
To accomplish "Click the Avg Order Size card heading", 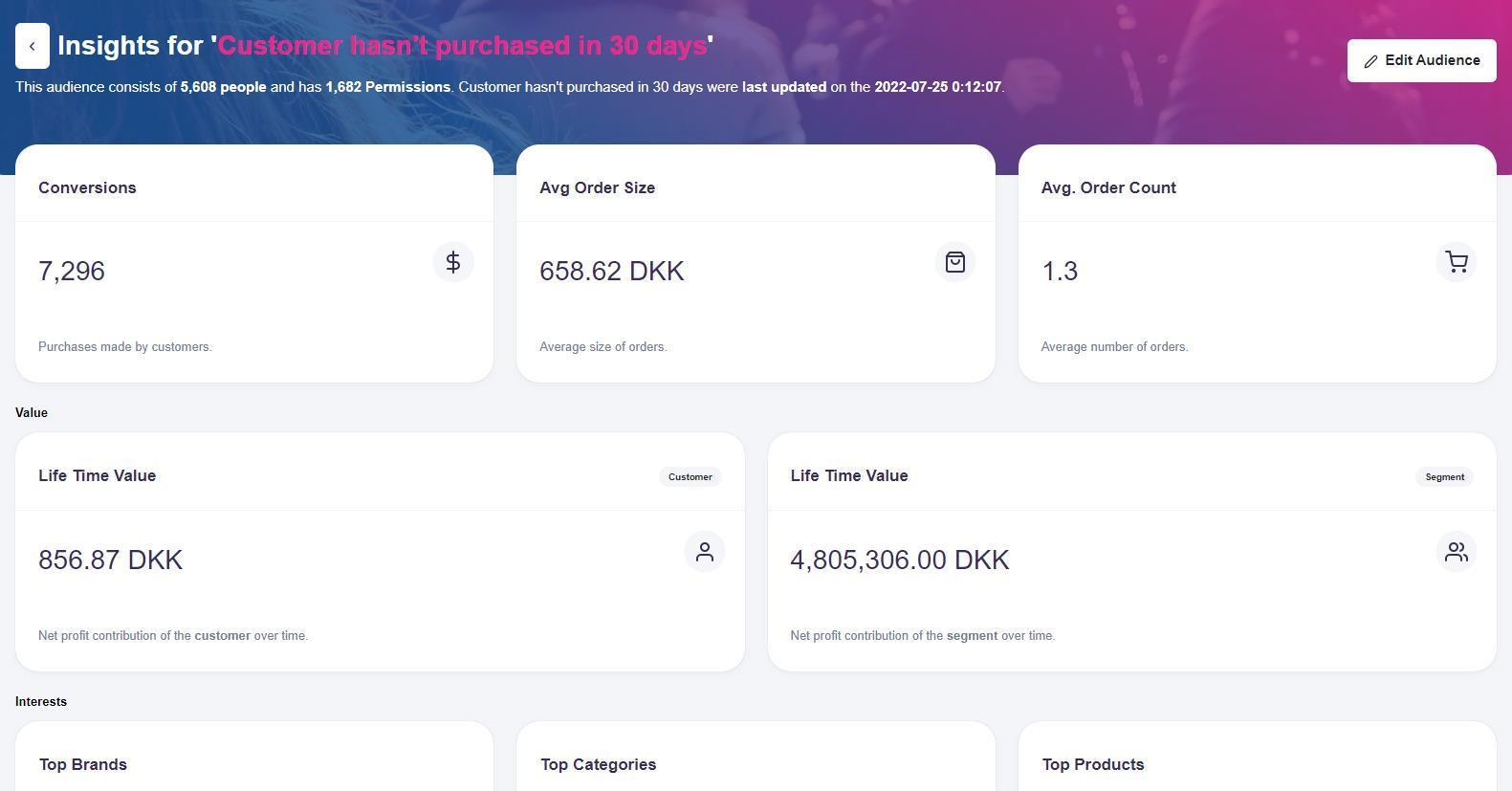I will click(597, 187).
